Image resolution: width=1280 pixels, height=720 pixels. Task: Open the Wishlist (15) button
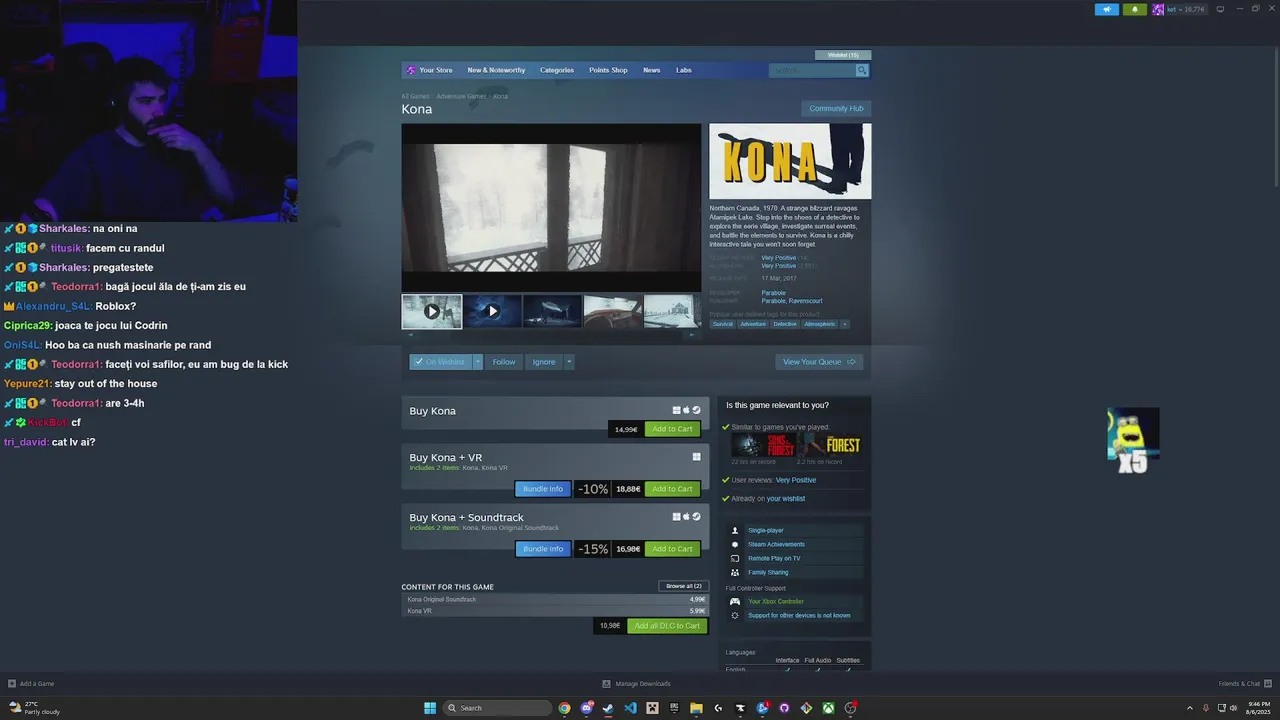coord(843,55)
